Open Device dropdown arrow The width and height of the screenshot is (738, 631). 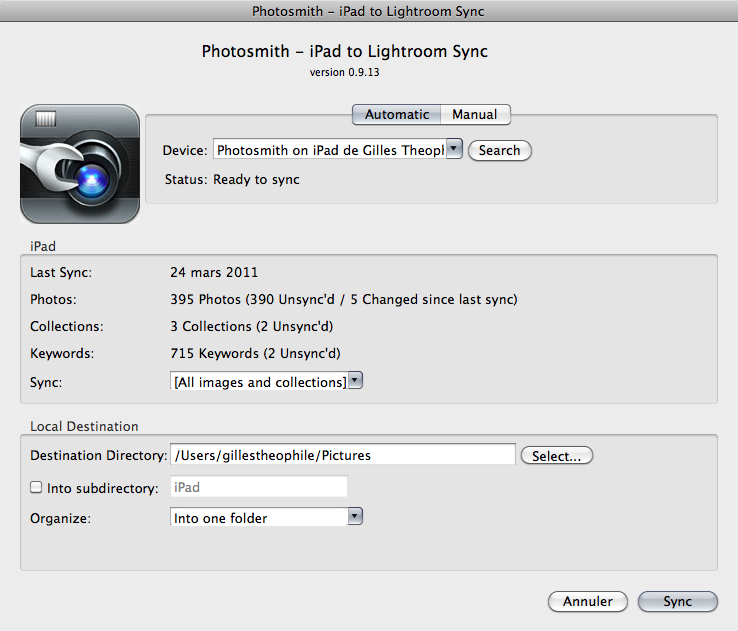click(454, 149)
